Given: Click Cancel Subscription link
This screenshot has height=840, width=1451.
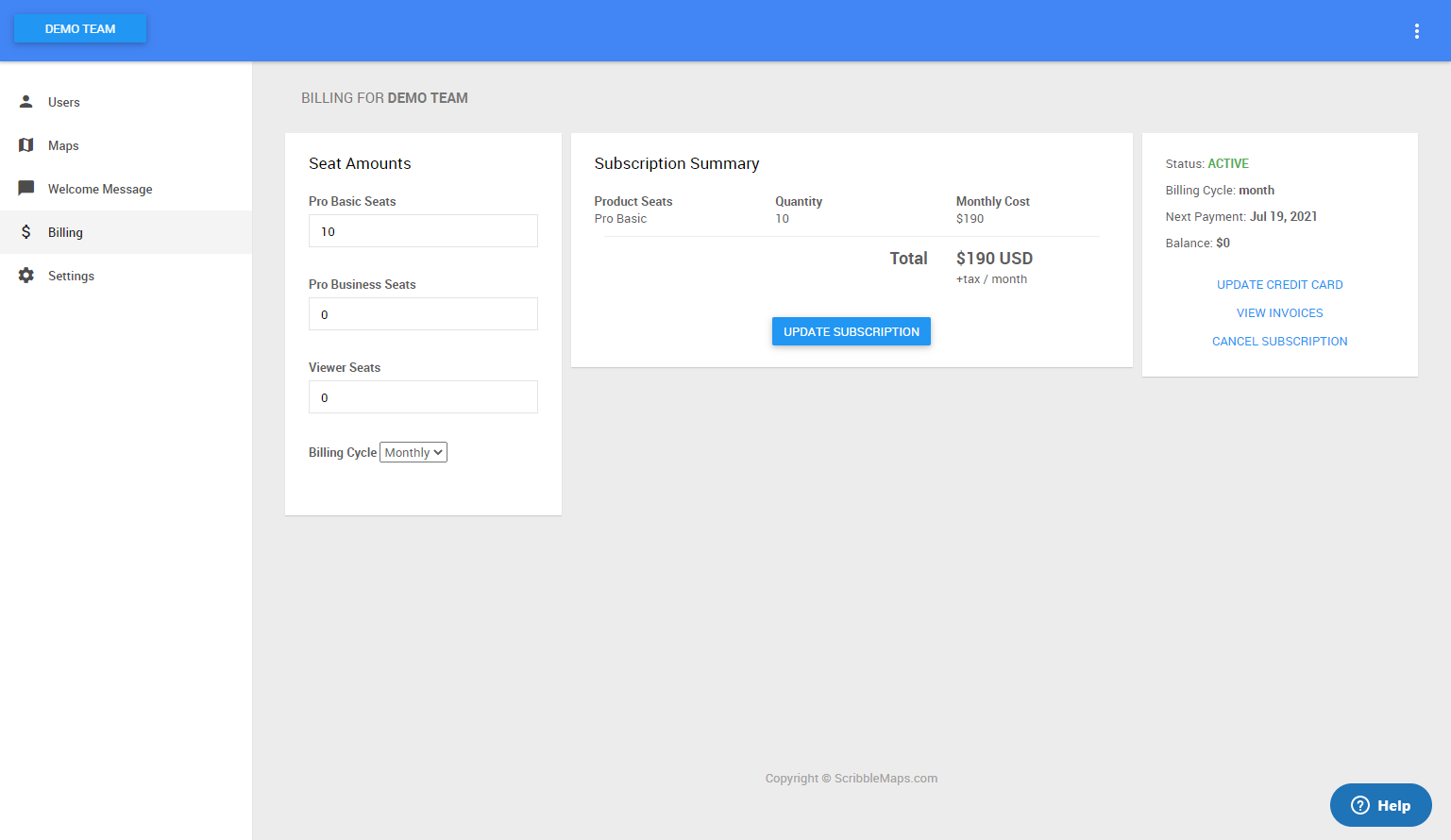Looking at the screenshot, I should pos(1279,342).
